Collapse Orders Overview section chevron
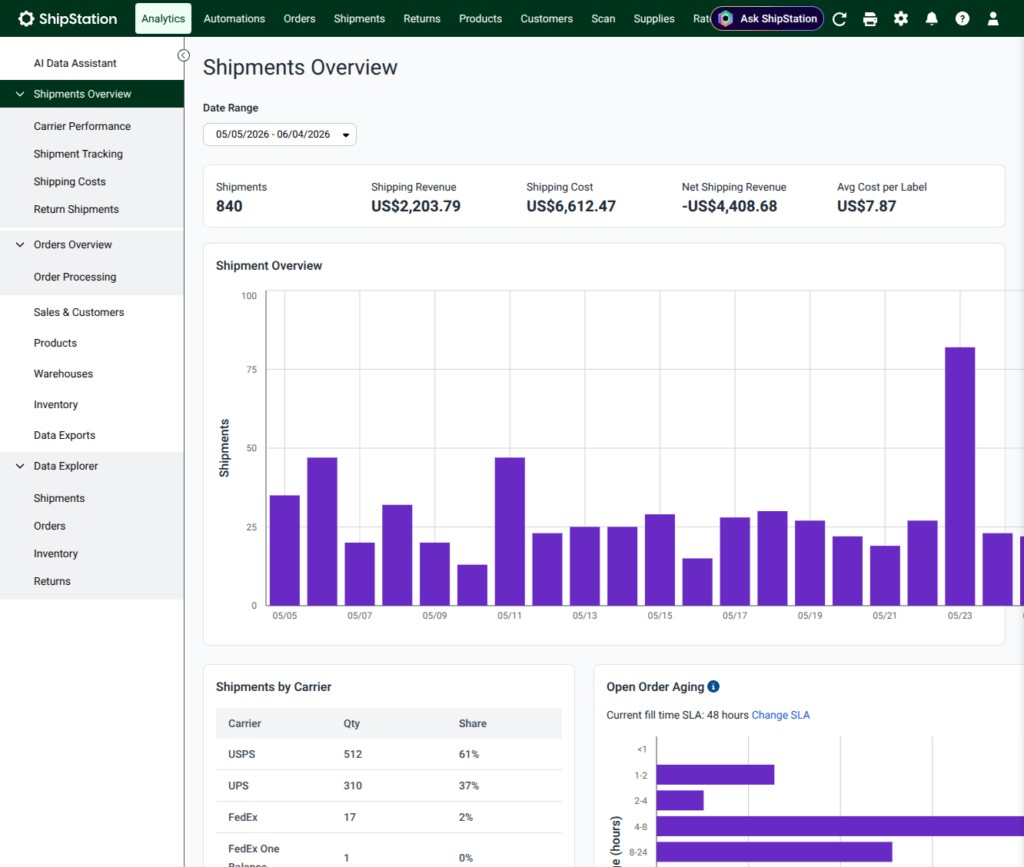 pos(20,244)
